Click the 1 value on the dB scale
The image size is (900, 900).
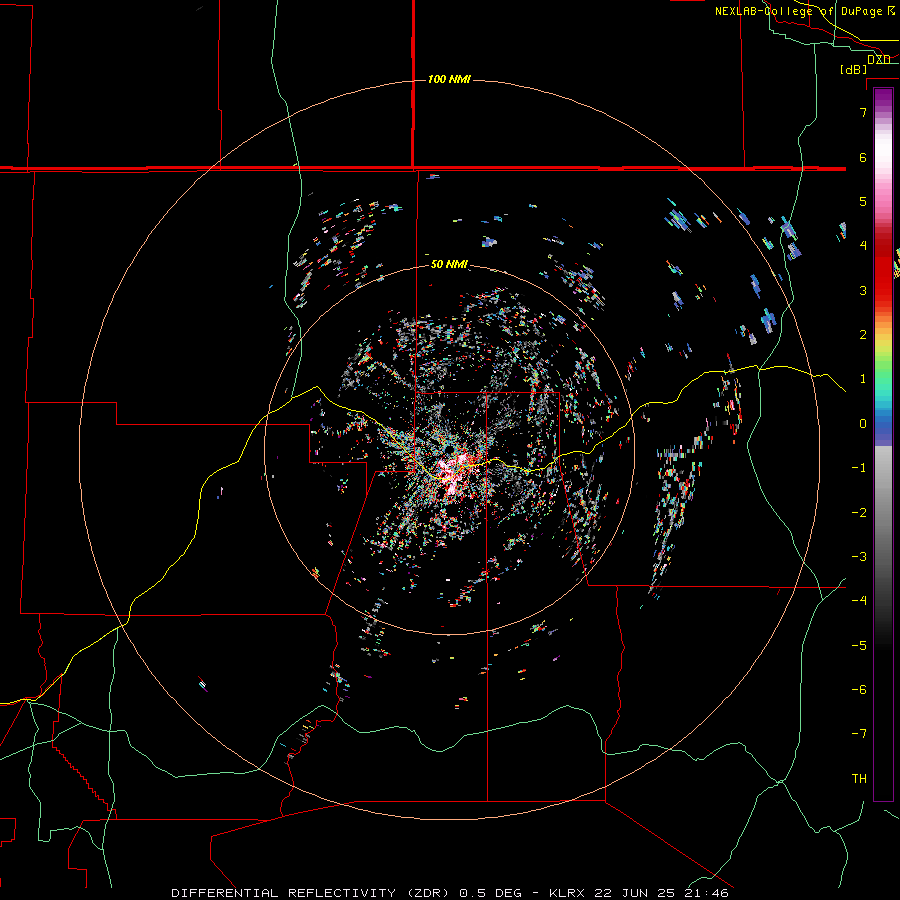click(863, 379)
